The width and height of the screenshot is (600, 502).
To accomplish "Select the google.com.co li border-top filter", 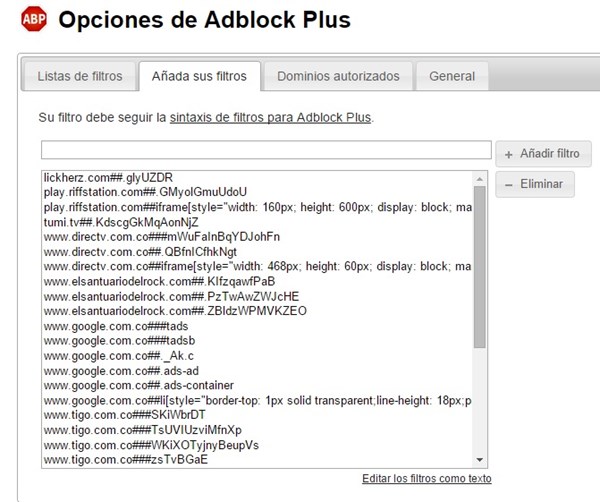I will pyautogui.click(x=258, y=401).
